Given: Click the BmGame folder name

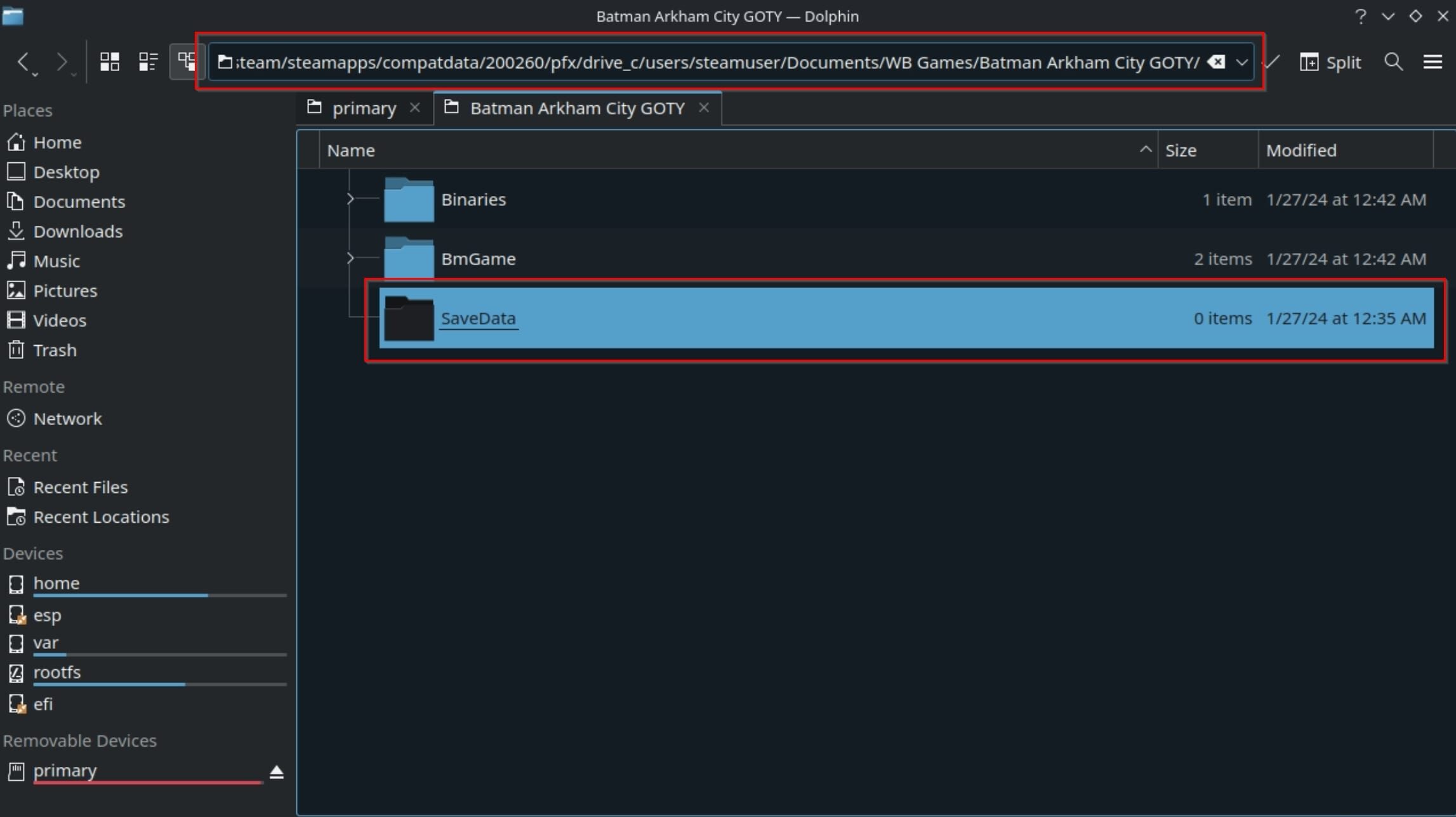Looking at the screenshot, I should 479,259.
